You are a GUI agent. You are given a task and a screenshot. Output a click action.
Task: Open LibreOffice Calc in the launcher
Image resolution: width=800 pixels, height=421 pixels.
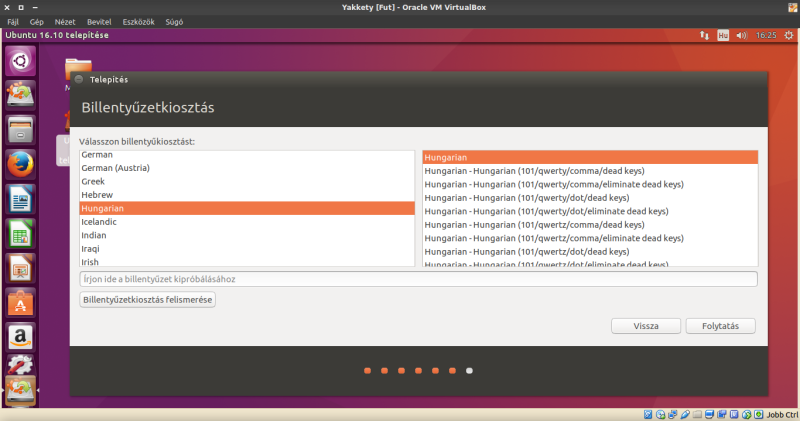pos(21,233)
